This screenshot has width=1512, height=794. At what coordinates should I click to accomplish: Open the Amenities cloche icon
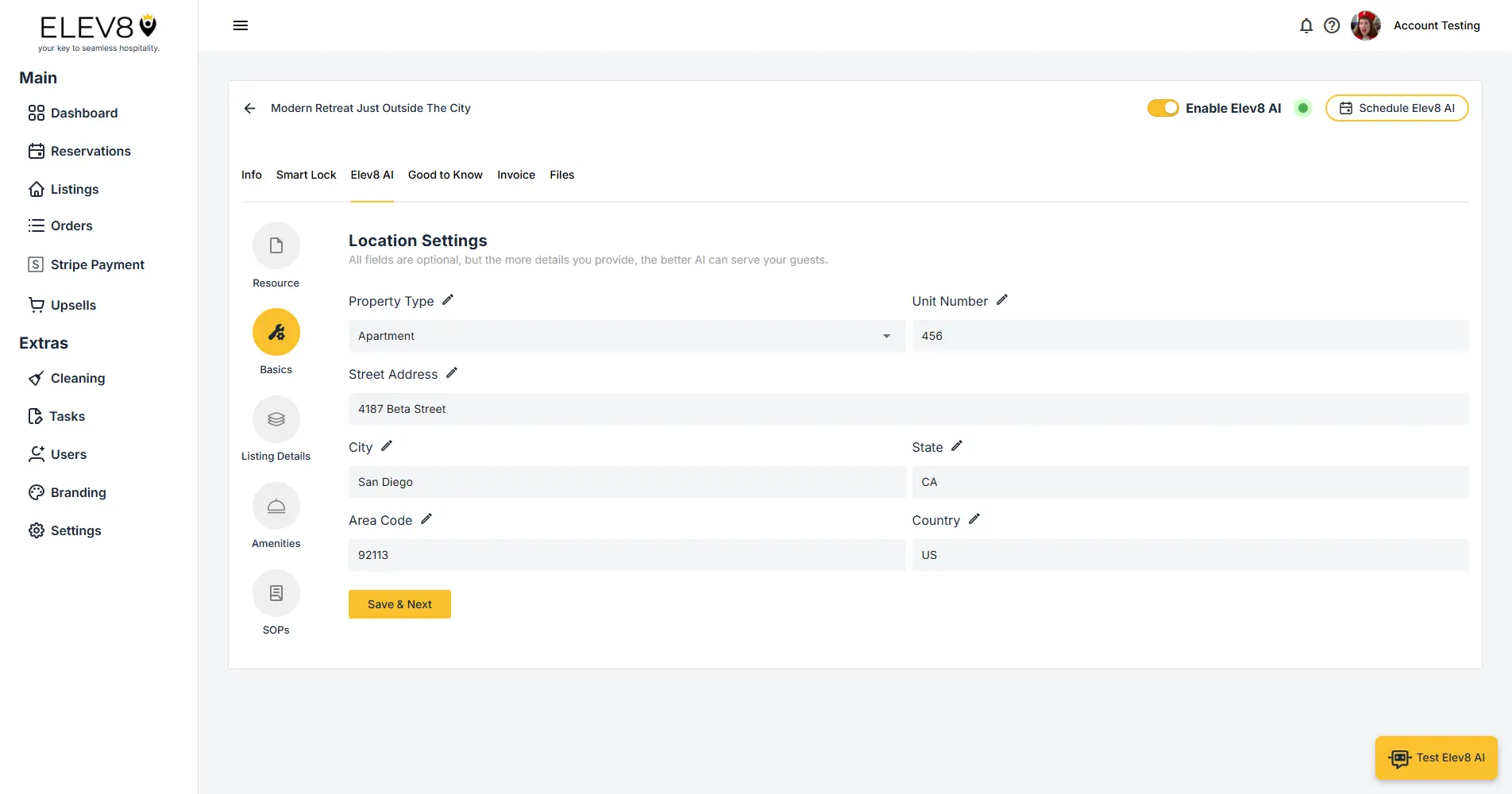276,506
